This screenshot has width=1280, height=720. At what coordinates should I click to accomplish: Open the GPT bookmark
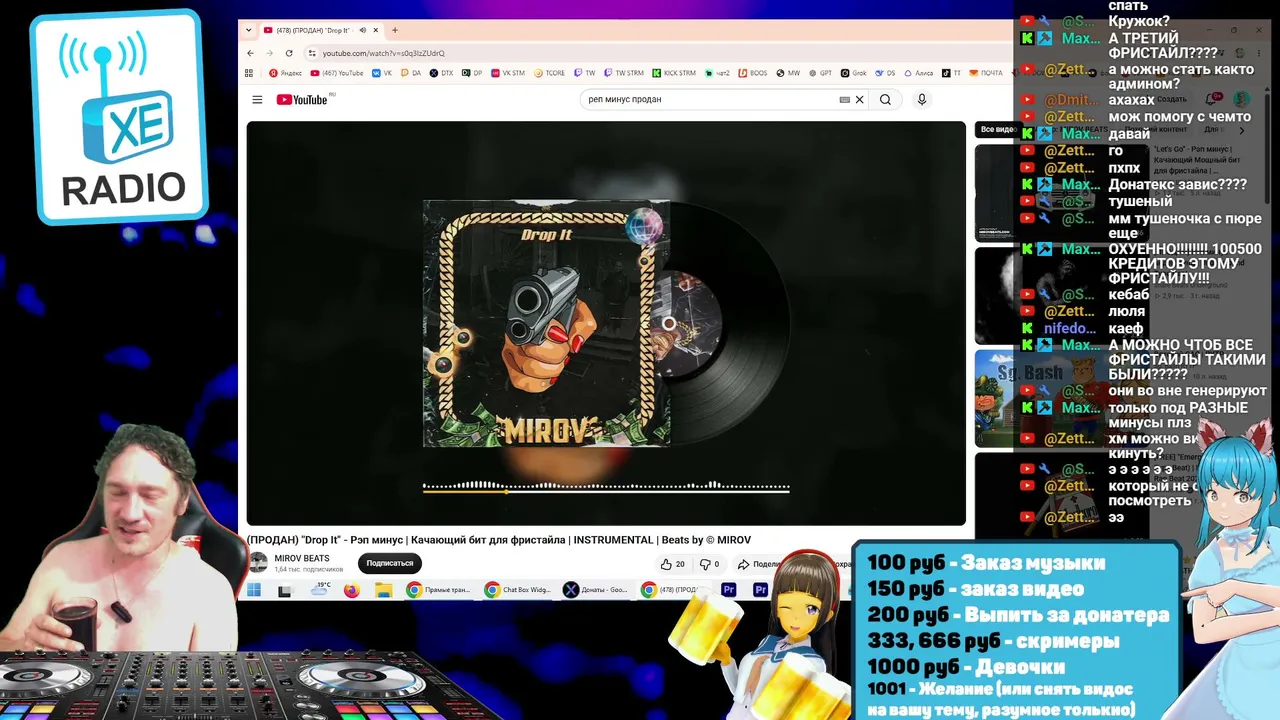[820, 73]
